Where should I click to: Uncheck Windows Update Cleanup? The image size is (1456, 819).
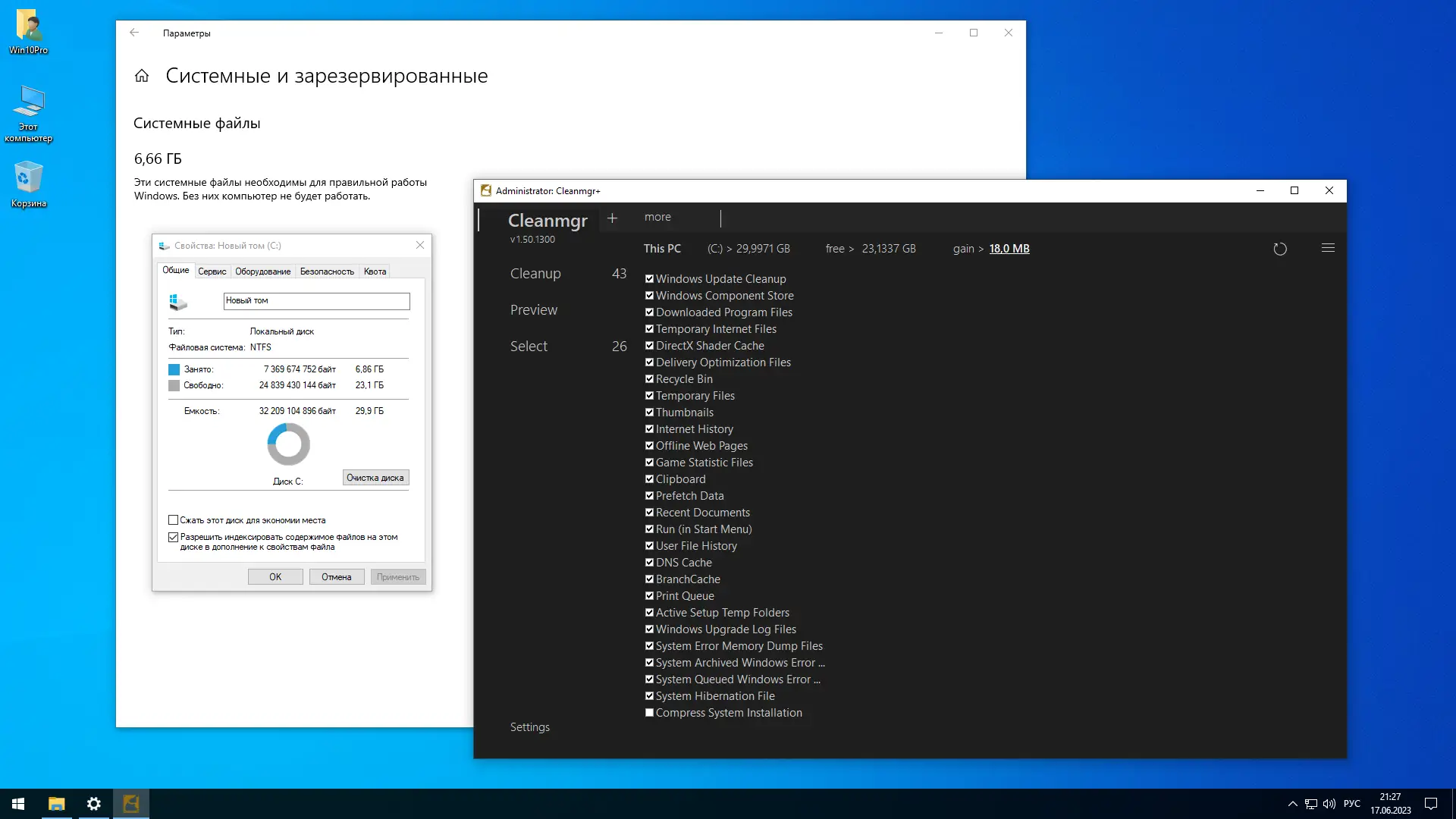click(649, 279)
